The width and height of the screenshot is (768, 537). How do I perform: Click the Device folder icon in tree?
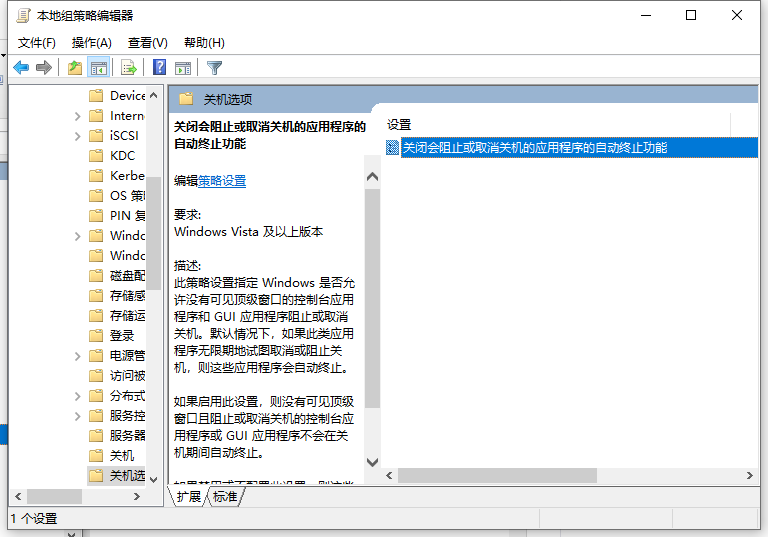pos(96,95)
